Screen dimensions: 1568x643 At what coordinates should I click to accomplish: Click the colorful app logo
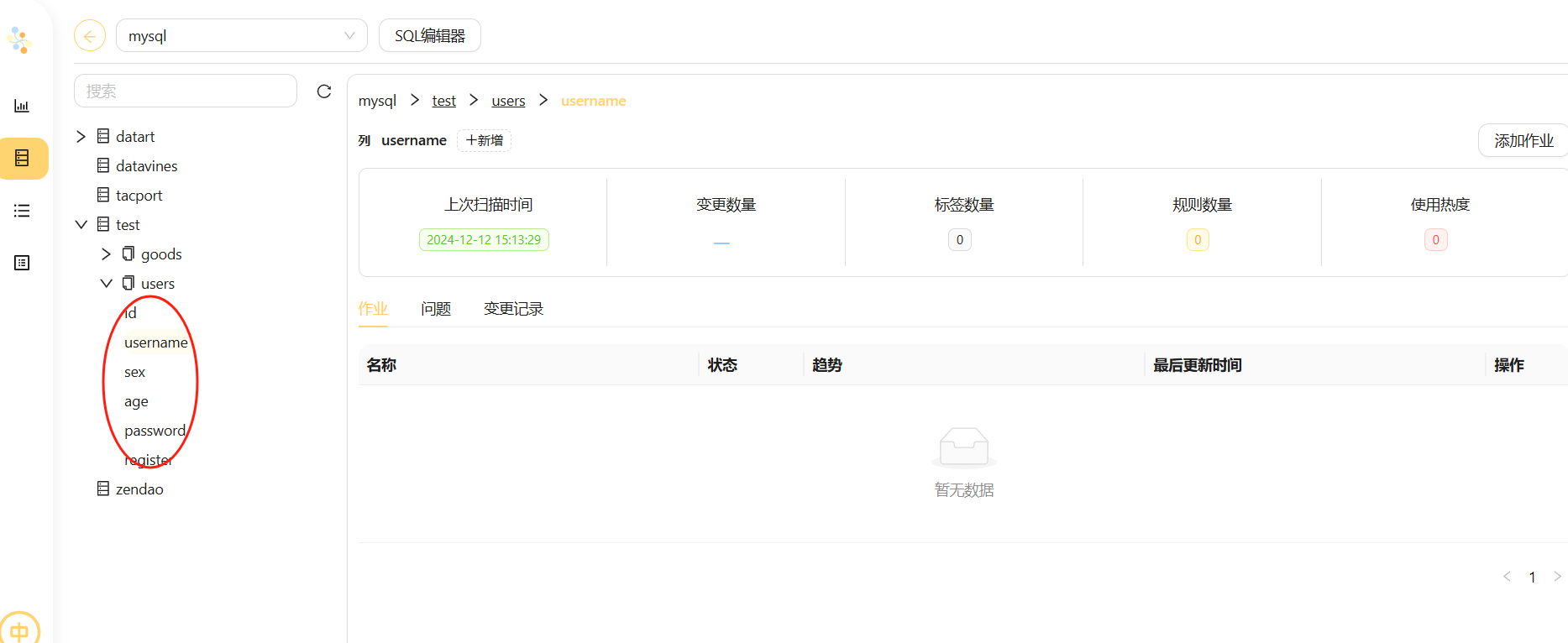click(19, 39)
